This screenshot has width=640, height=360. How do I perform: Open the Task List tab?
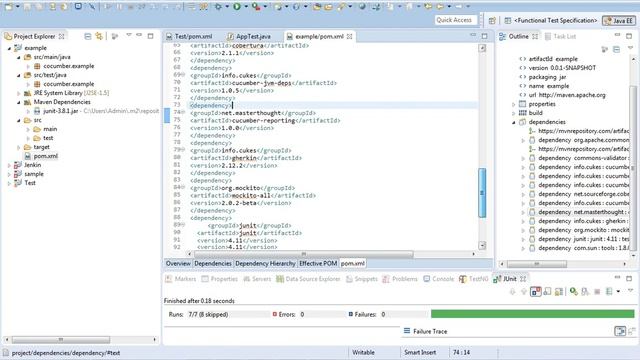coord(560,36)
